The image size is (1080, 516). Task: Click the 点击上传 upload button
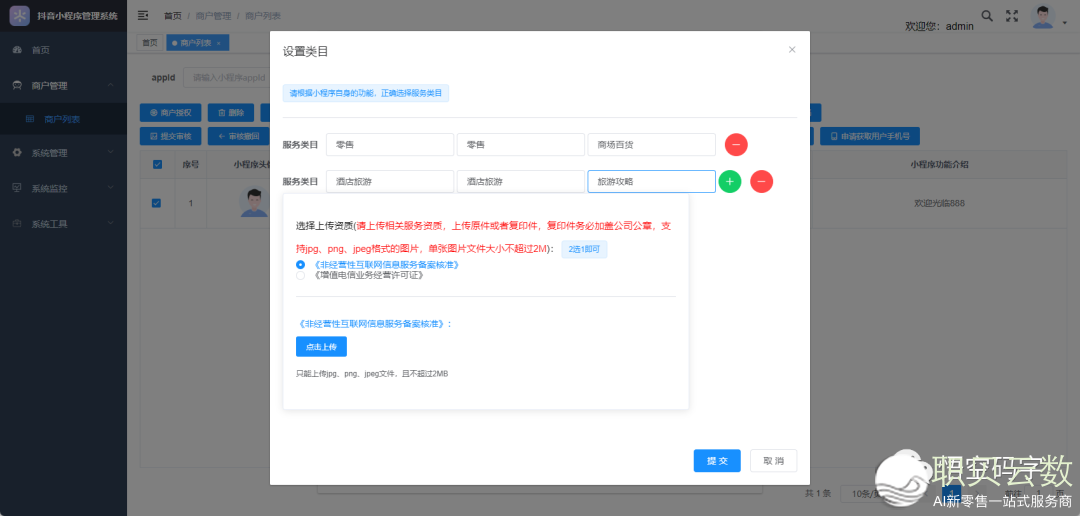321,347
